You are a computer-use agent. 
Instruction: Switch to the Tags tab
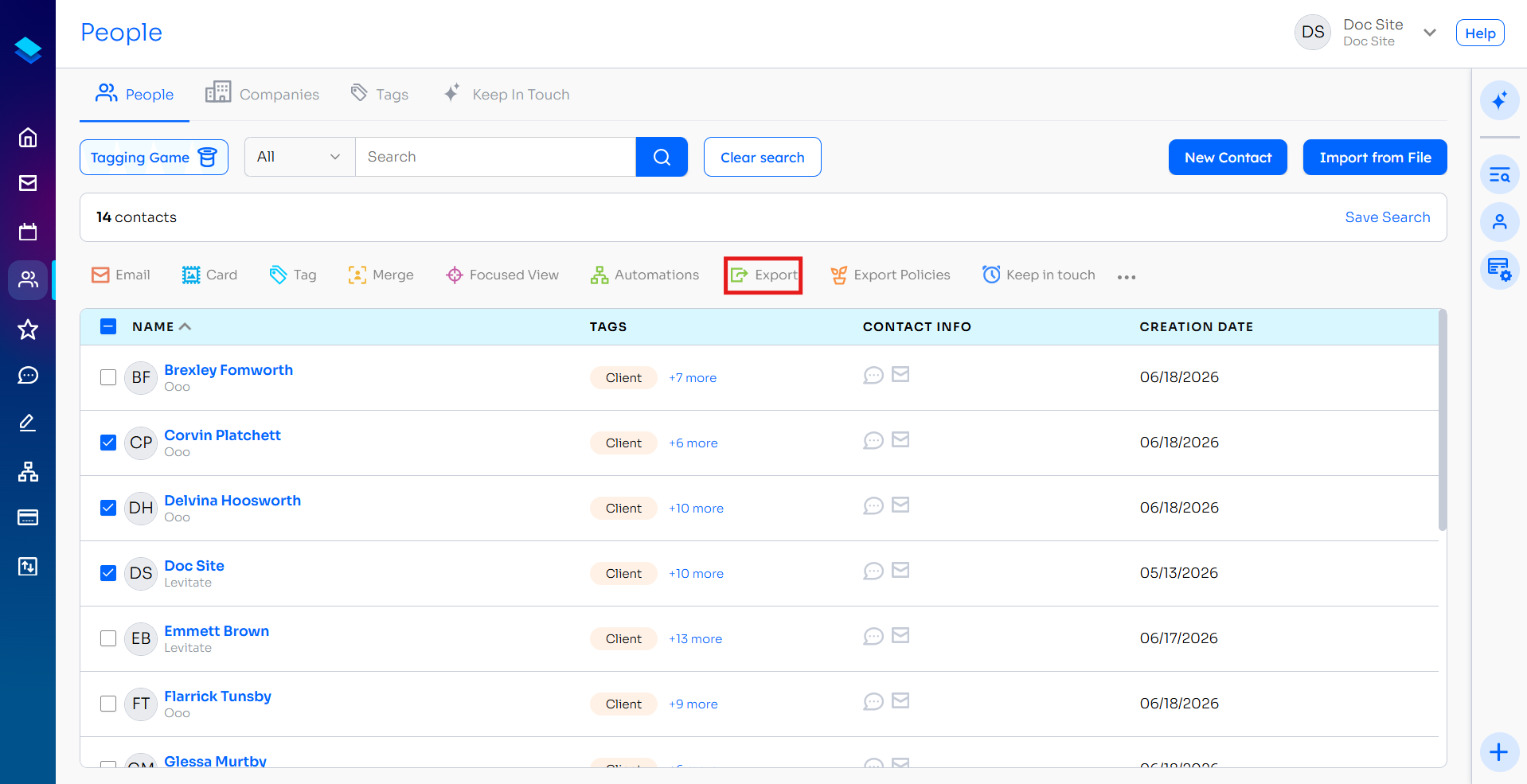pyautogui.click(x=380, y=94)
